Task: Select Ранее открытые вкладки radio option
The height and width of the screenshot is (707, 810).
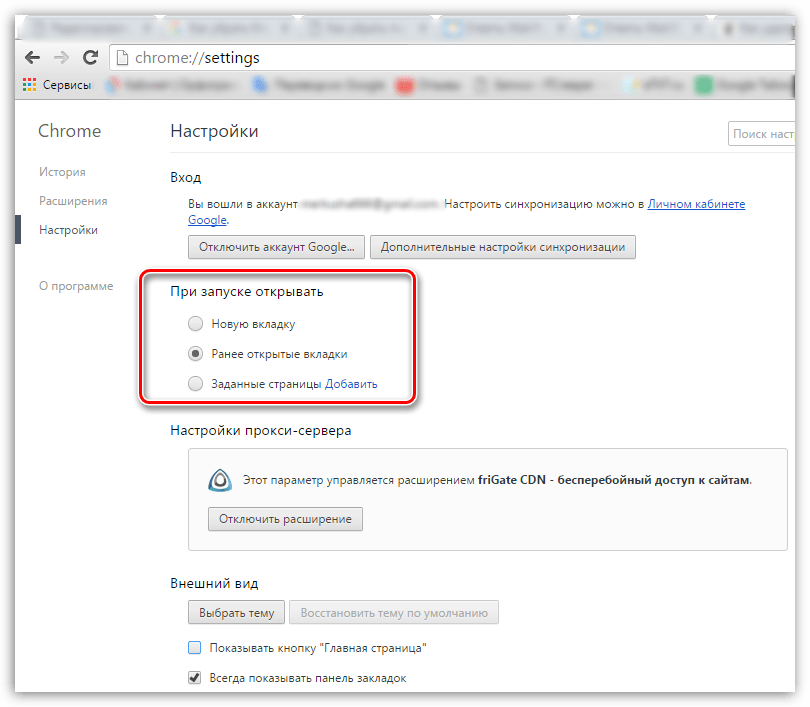Action: [195, 354]
